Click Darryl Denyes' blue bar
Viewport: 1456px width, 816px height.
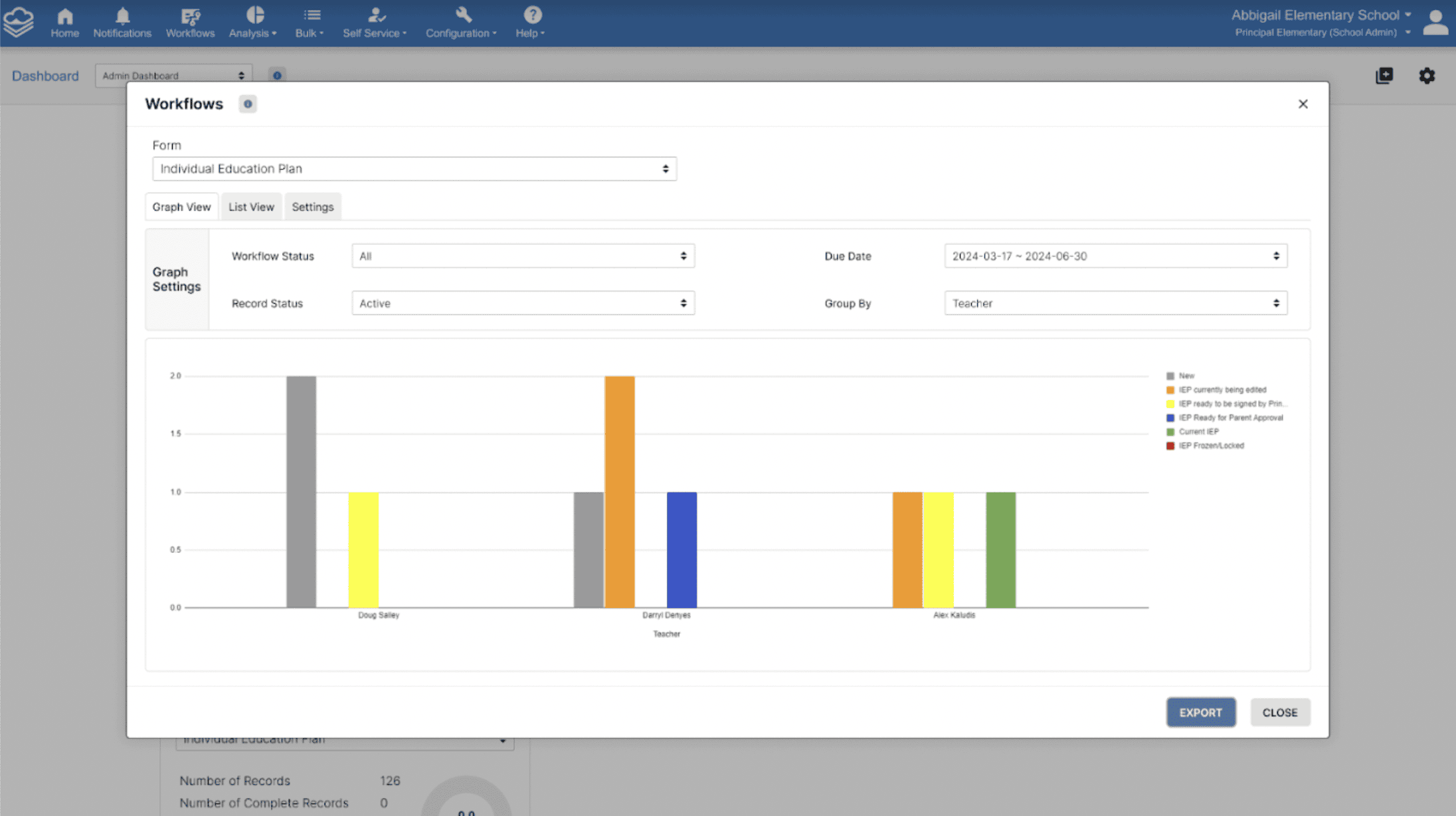point(682,550)
